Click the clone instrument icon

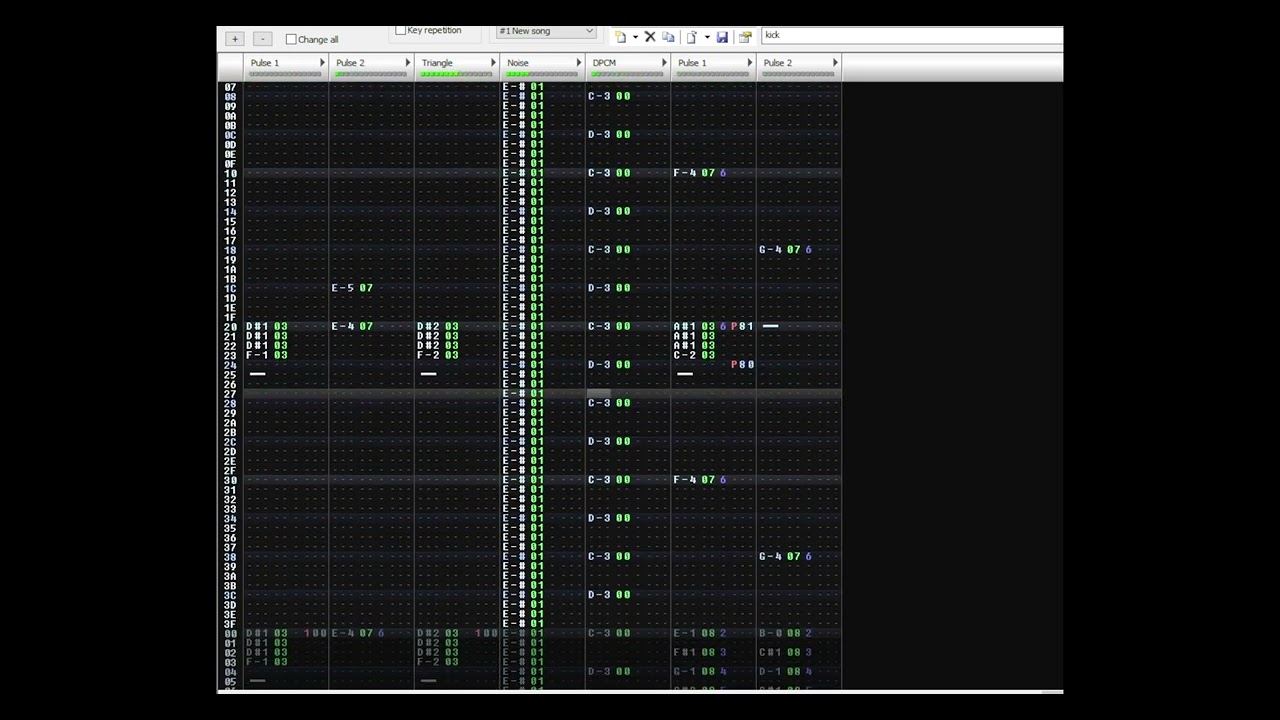pos(668,37)
